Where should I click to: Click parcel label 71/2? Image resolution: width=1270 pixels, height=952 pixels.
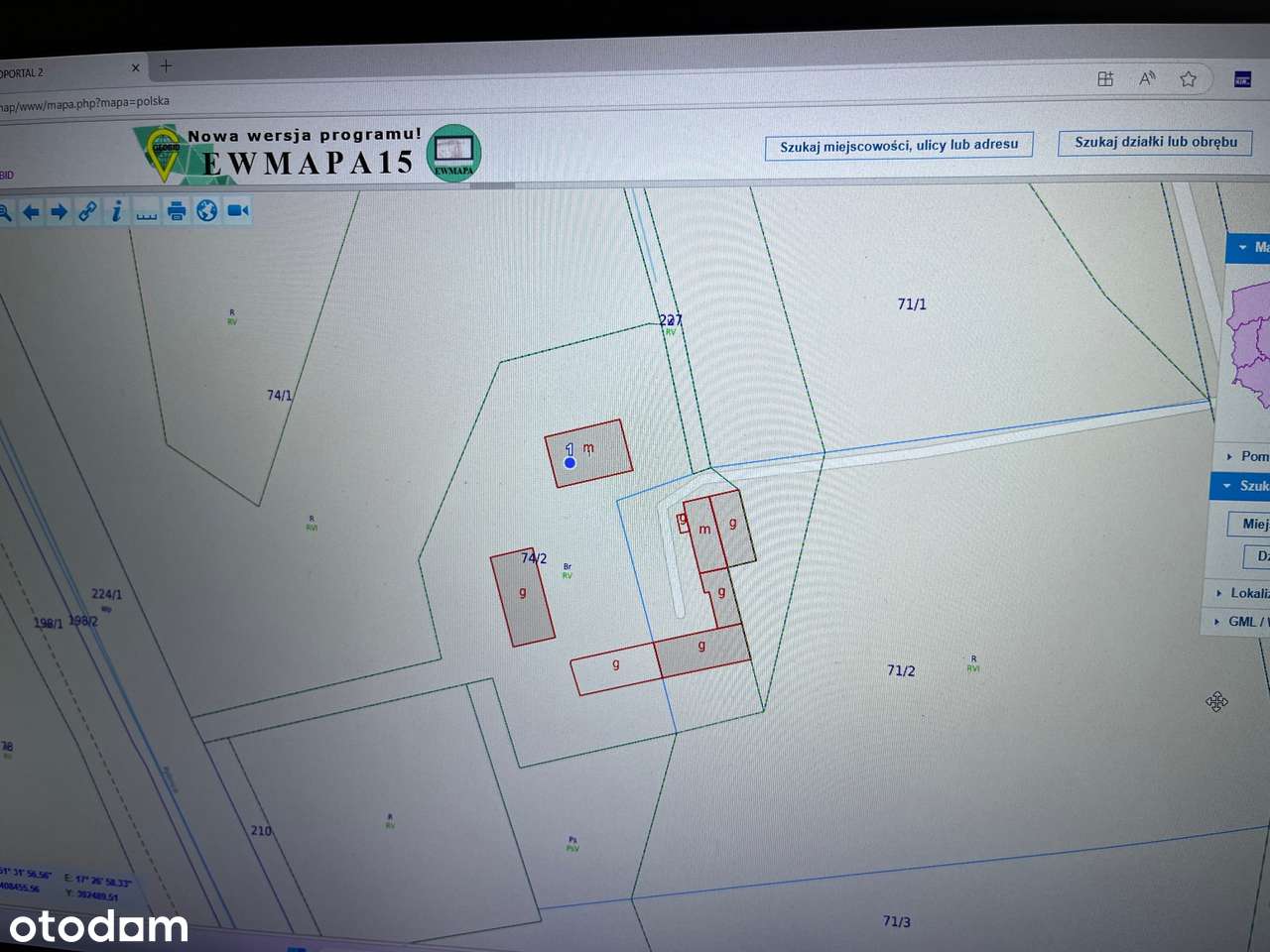point(901,670)
